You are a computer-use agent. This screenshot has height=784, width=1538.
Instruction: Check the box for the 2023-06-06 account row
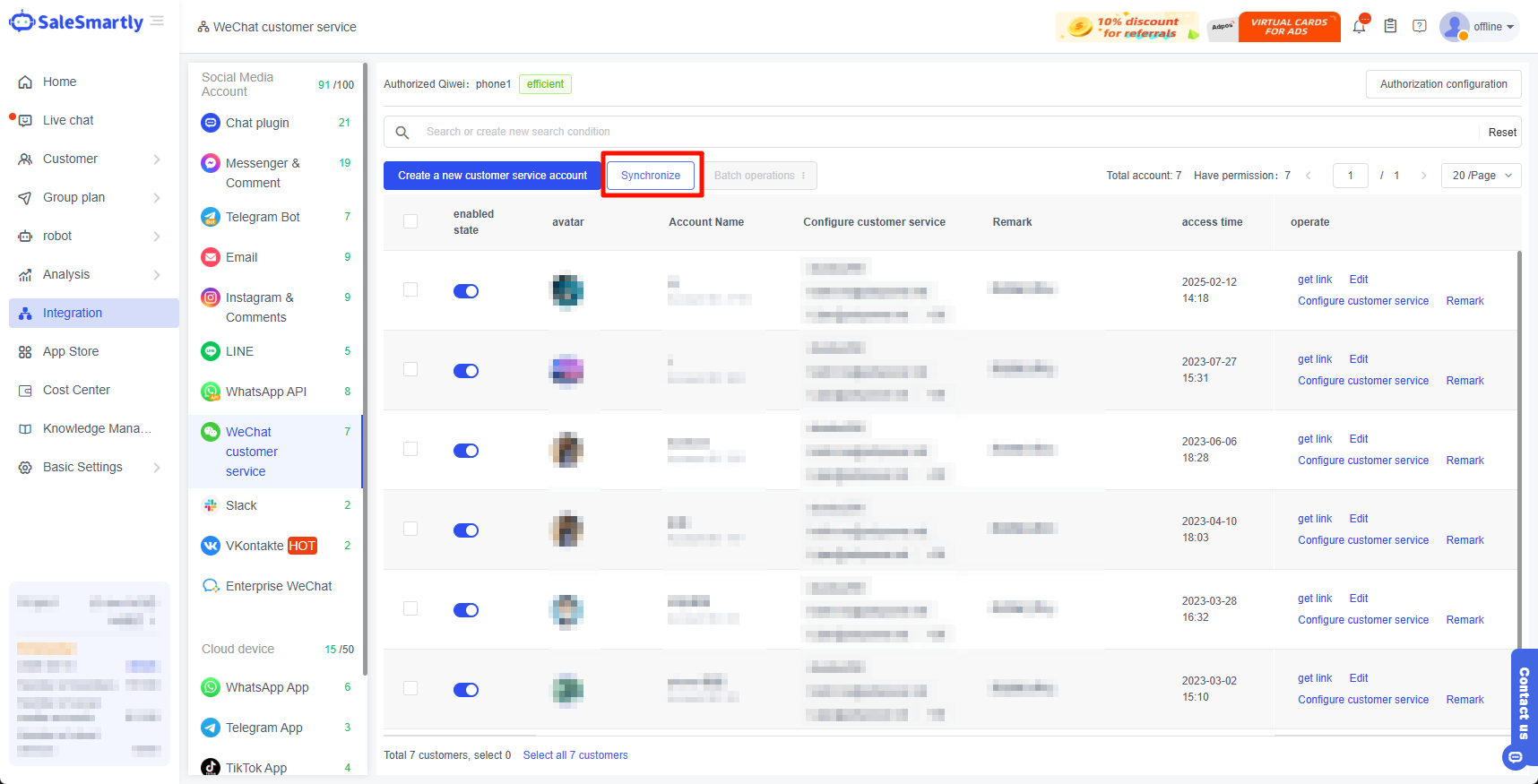(x=410, y=449)
